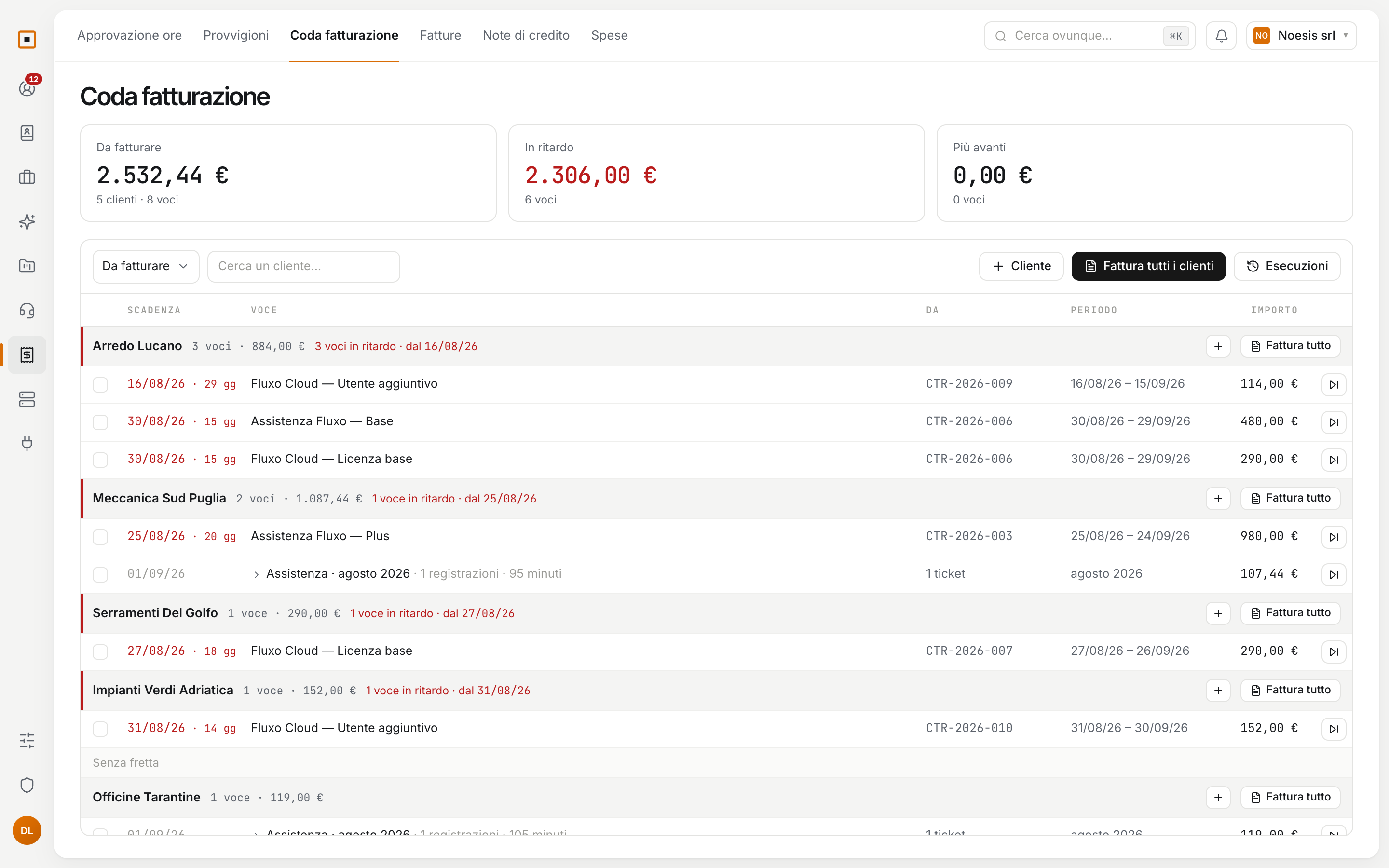
Task: Open the headset support icon in sidebar
Action: tap(27, 311)
